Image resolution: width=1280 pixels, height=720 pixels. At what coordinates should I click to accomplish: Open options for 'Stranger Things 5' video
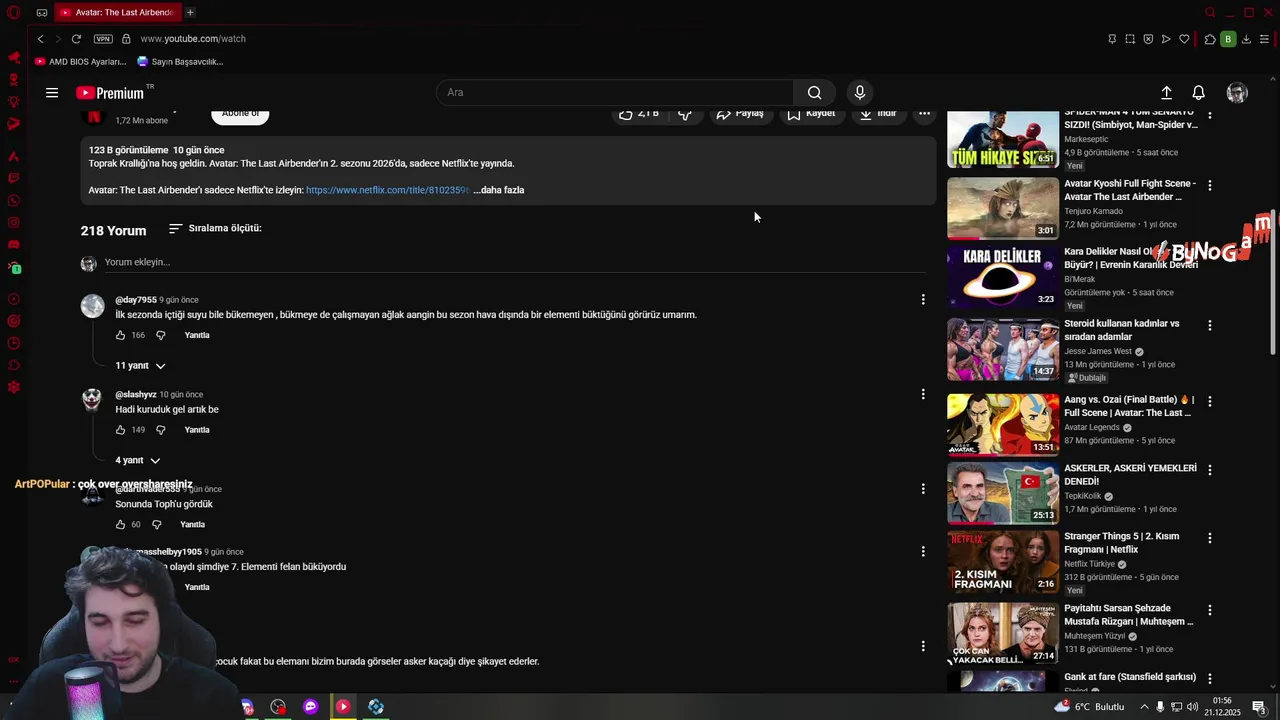pyautogui.click(x=1209, y=538)
